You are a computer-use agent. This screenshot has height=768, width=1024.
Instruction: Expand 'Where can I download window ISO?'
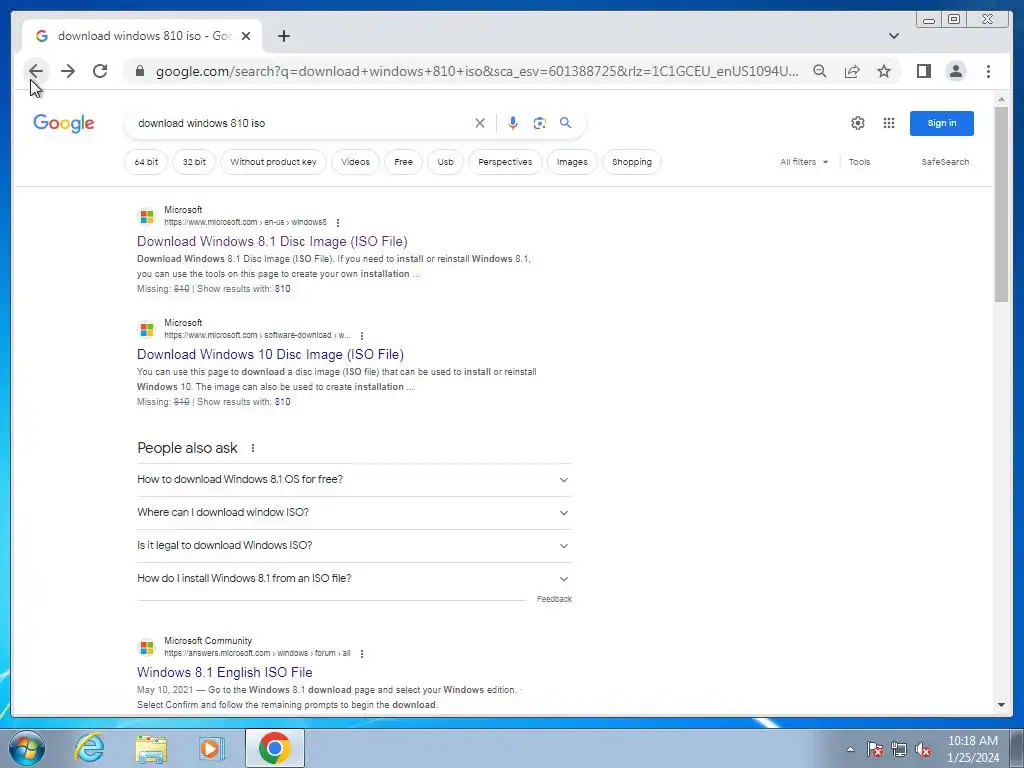click(354, 513)
